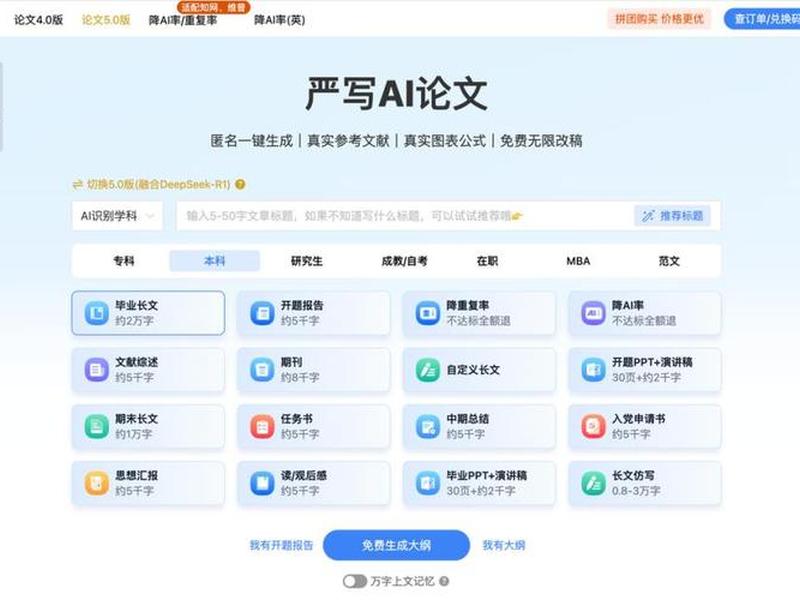The image size is (800, 600).
Task: Open the AI识别学科 dropdown
Action: click(x=117, y=216)
